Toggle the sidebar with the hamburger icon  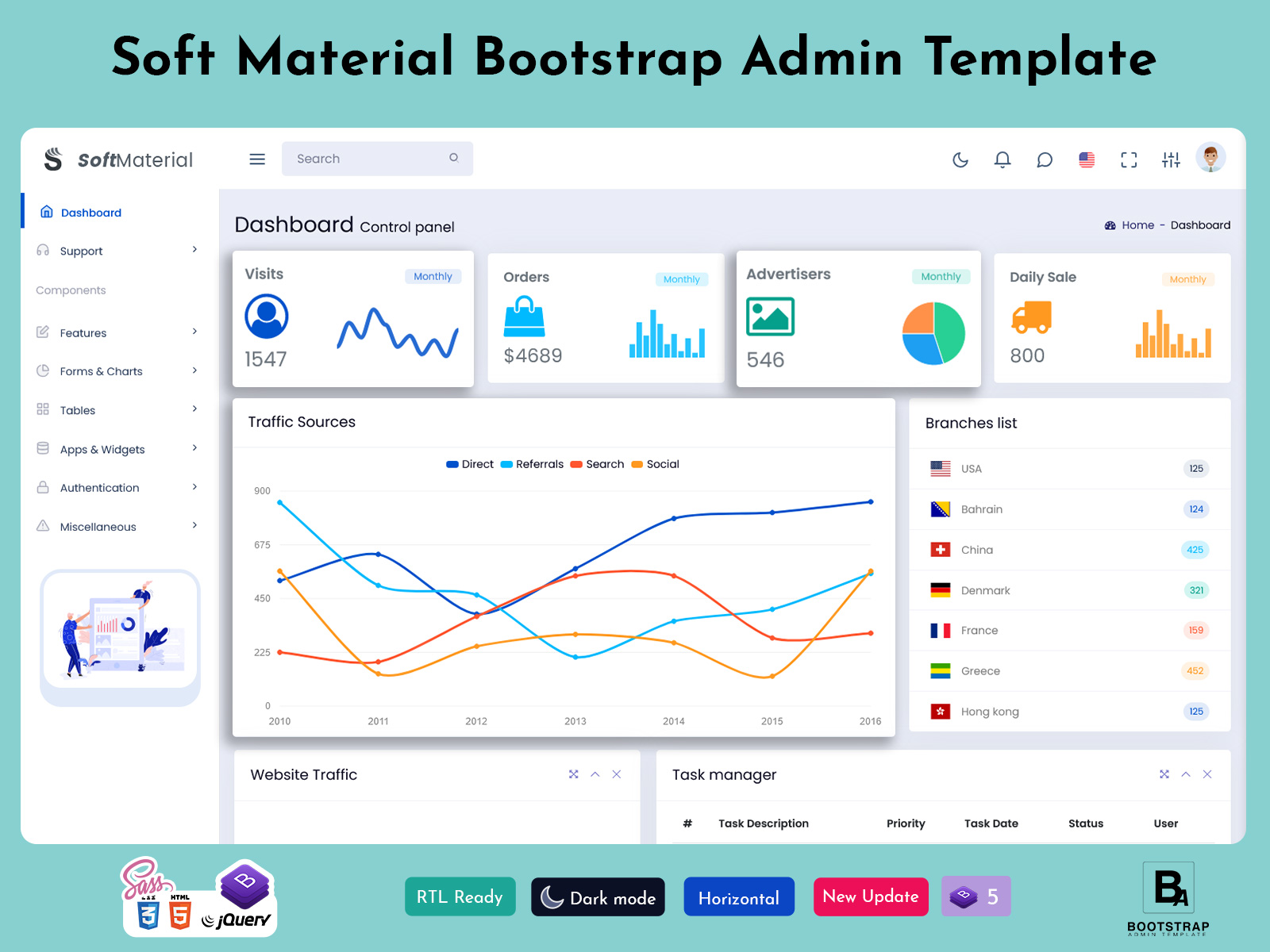(257, 159)
